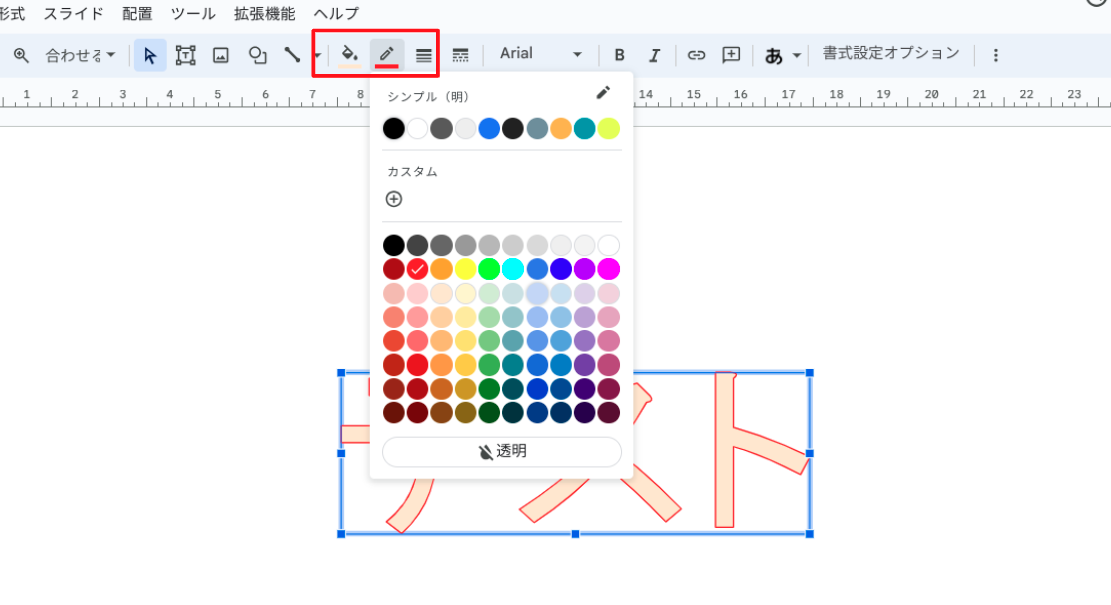This screenshot has width=1111, height=605.
Task: Click the horizontal ruler at mark 17
Action: [789, 94]
